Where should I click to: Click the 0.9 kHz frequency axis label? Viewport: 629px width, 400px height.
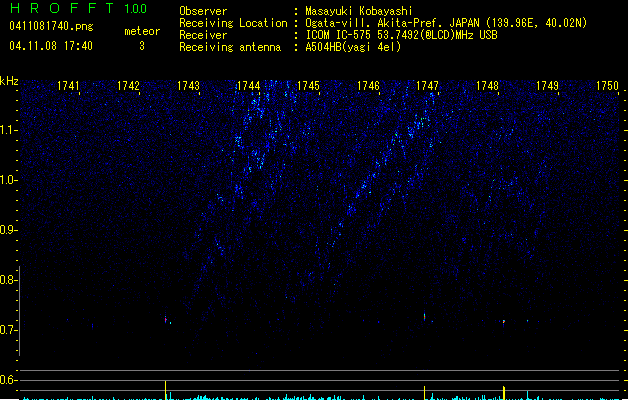click(x=8, y=230)
